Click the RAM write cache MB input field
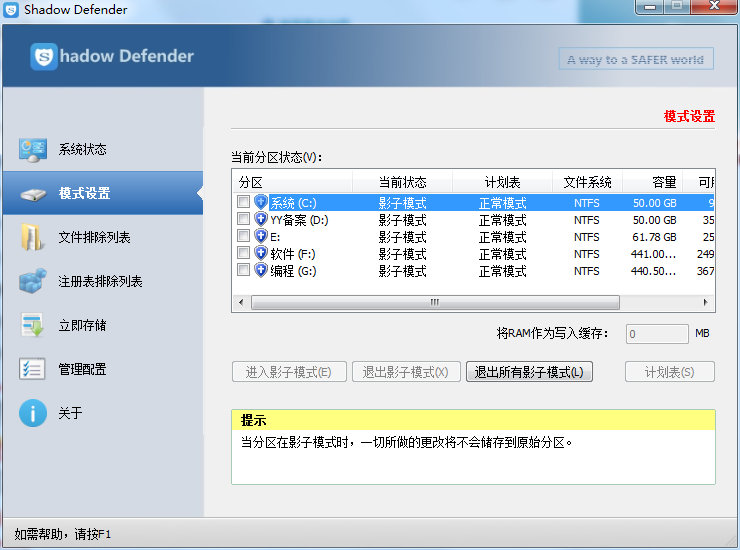The width and height of the screenshot is (740, 550). [657, 334]
